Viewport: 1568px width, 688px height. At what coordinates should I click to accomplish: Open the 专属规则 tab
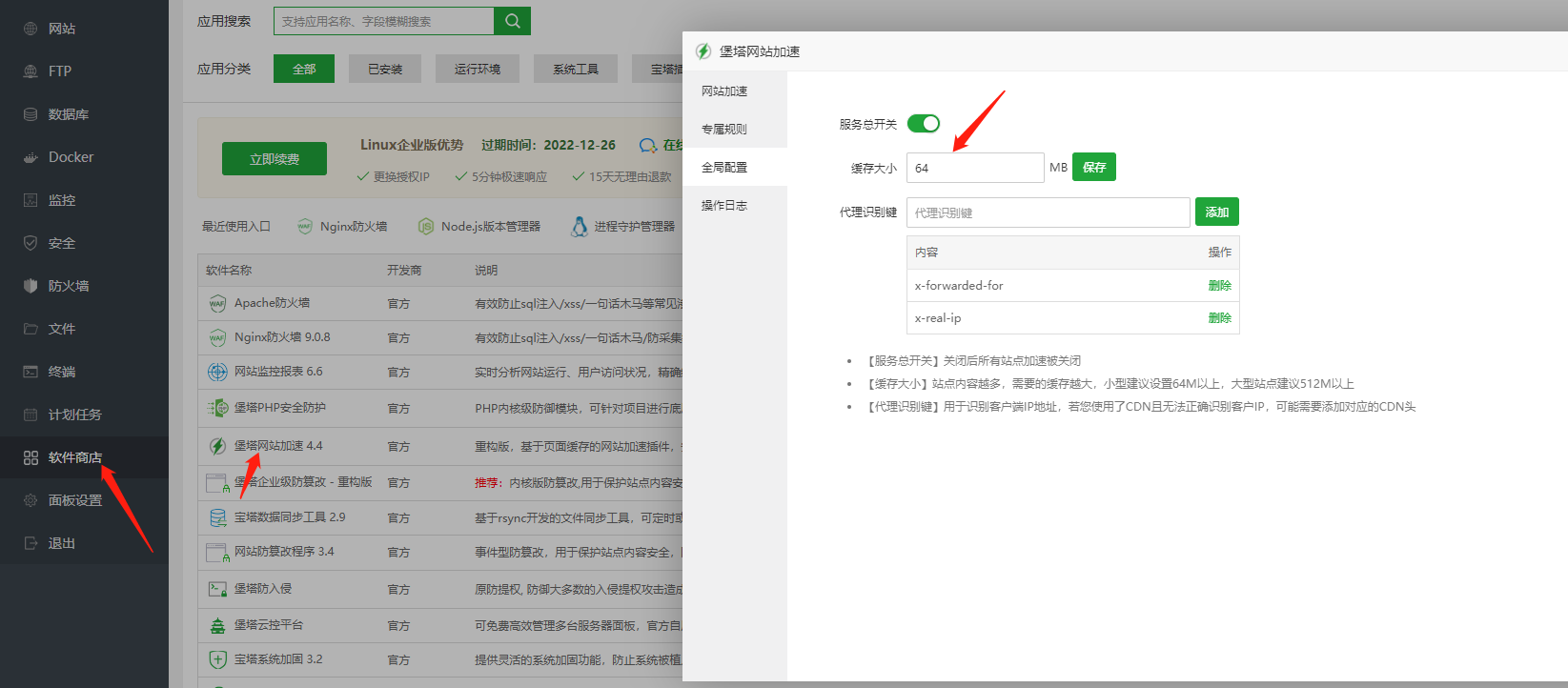coord(735,129)
